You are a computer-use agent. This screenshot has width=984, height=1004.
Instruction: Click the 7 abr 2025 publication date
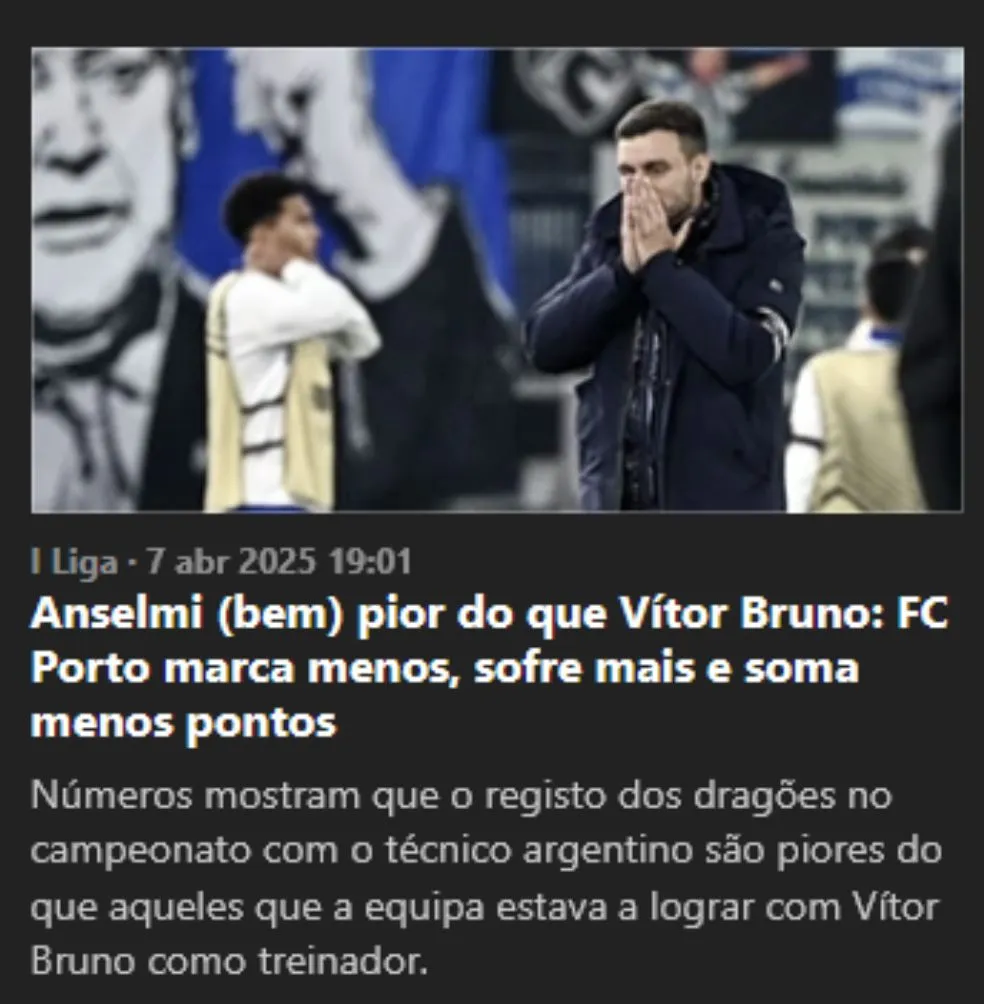[x=231, y=562]
